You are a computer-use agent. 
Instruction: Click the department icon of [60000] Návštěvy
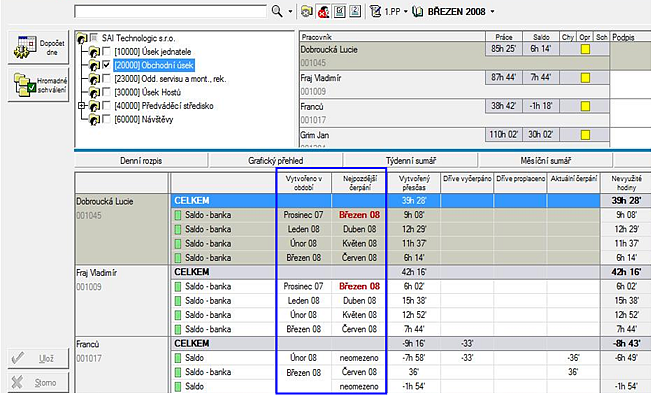[94, 120]
